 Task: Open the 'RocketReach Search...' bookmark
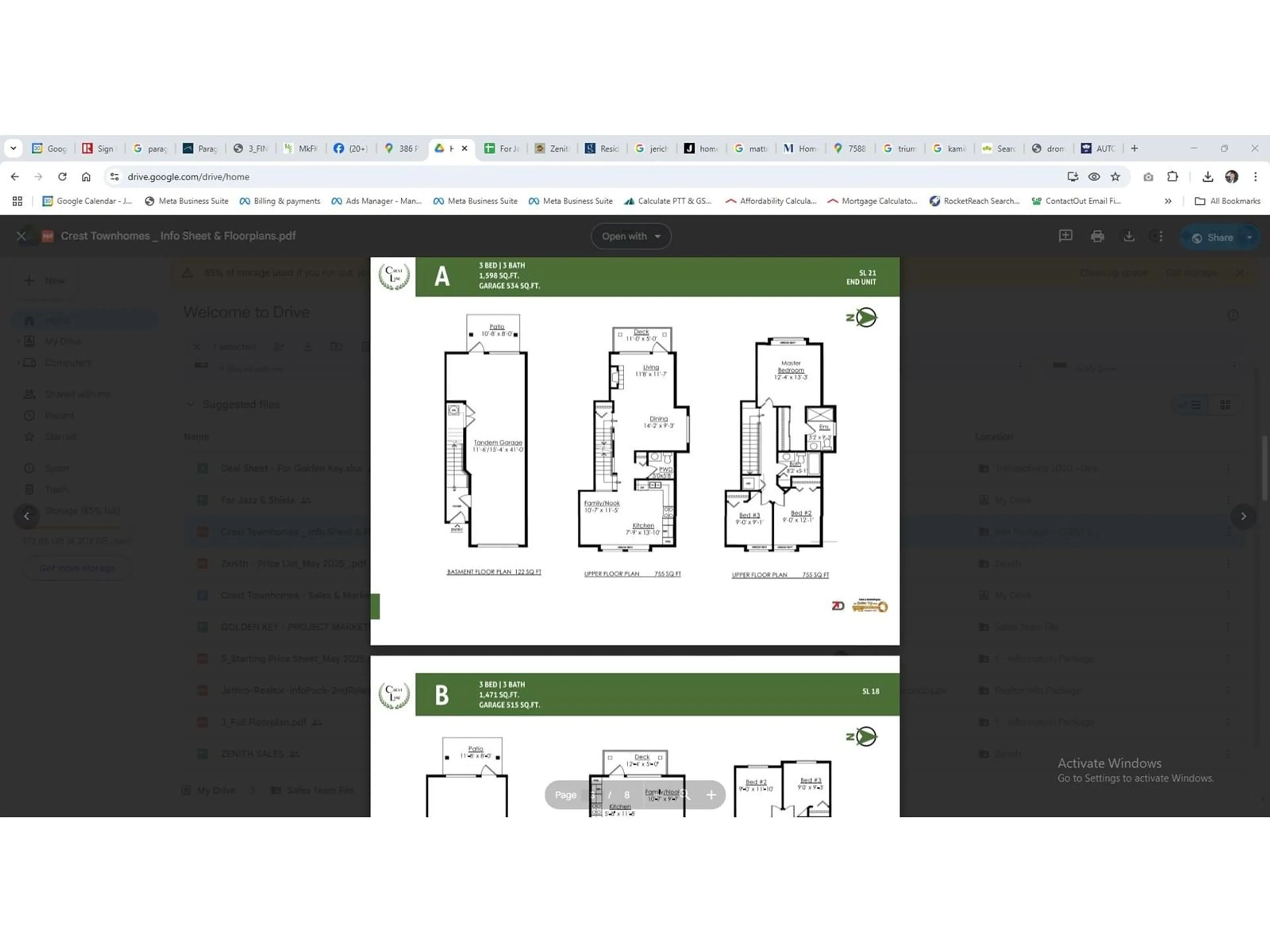pos(974,201)
